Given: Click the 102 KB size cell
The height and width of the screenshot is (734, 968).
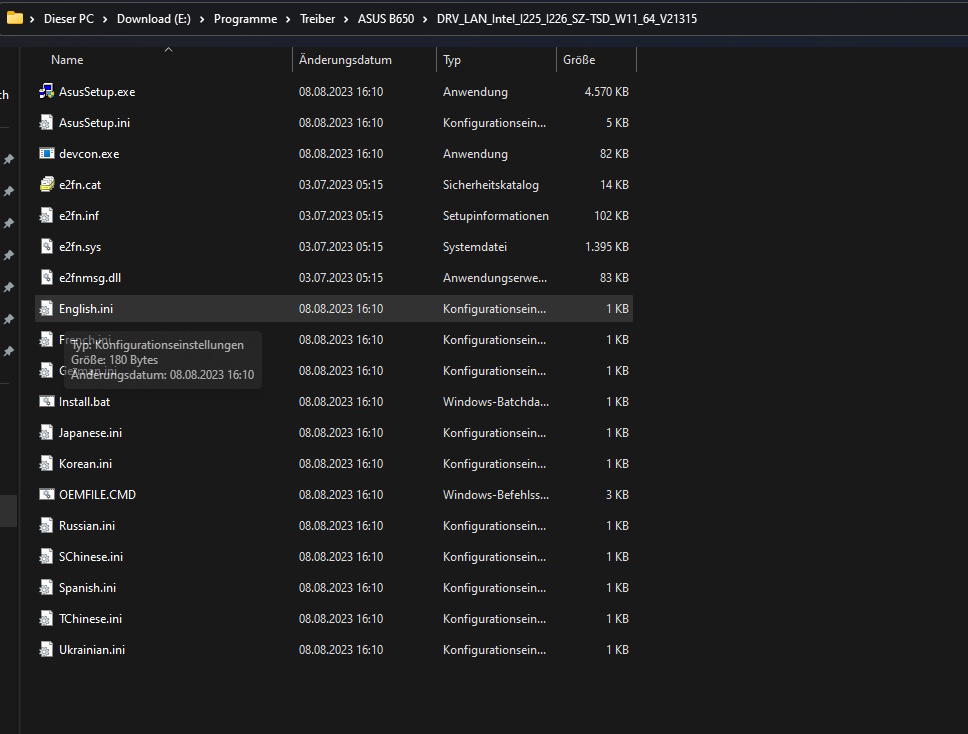Looking at the screenshot, I should pos(611,215).
